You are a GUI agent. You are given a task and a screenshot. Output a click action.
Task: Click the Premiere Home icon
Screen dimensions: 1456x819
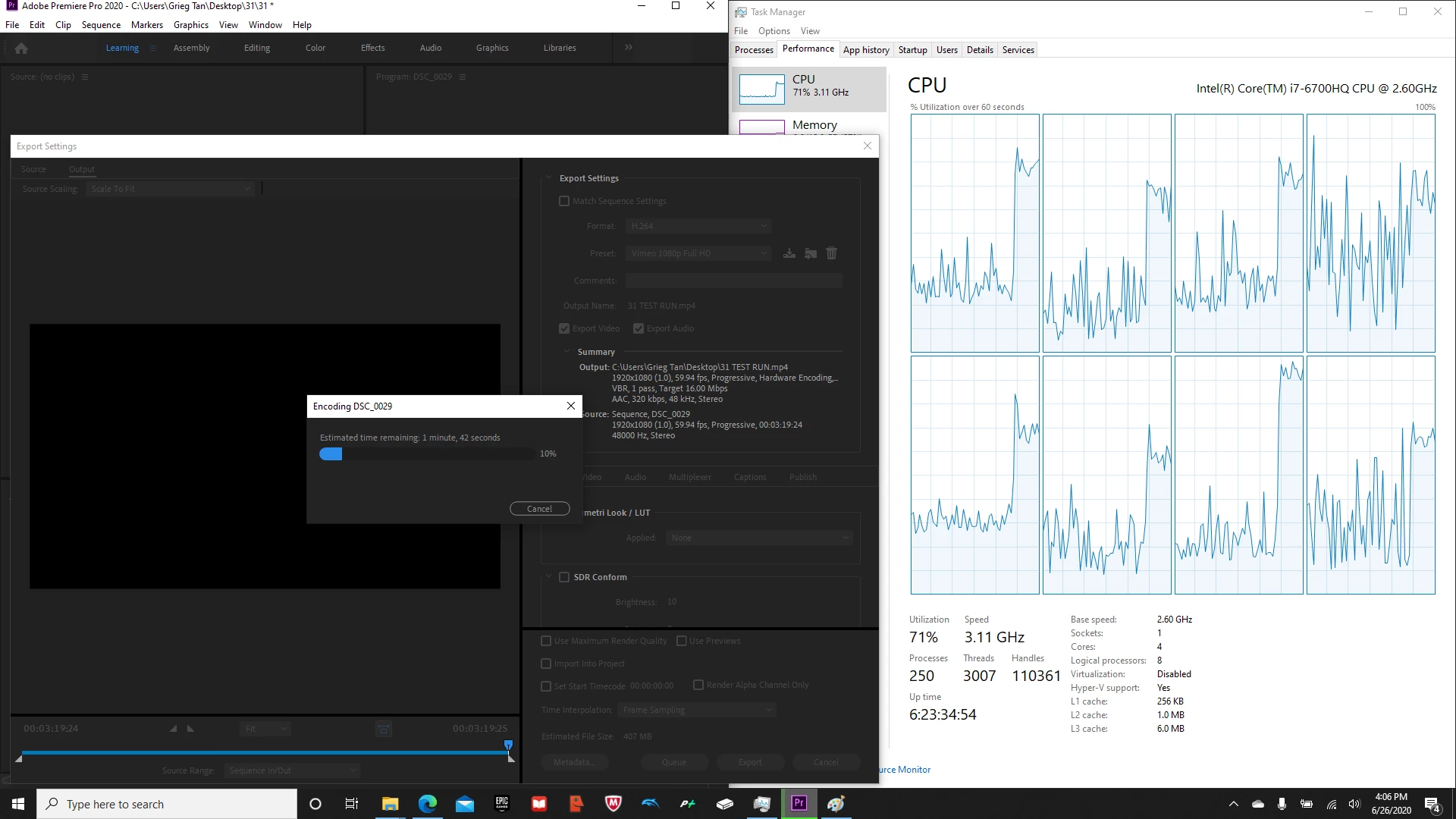[x=21, y=48]
